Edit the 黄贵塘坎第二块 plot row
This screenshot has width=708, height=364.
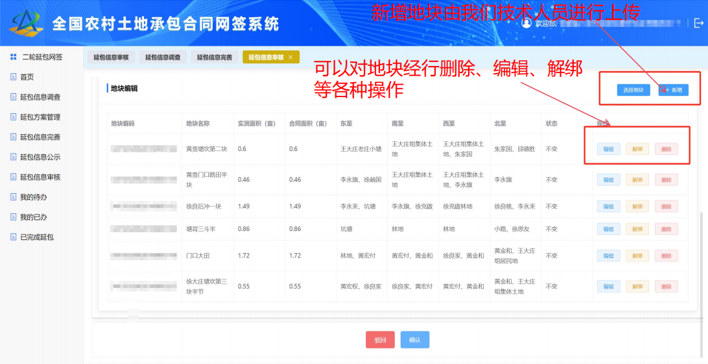coord(608,149)
